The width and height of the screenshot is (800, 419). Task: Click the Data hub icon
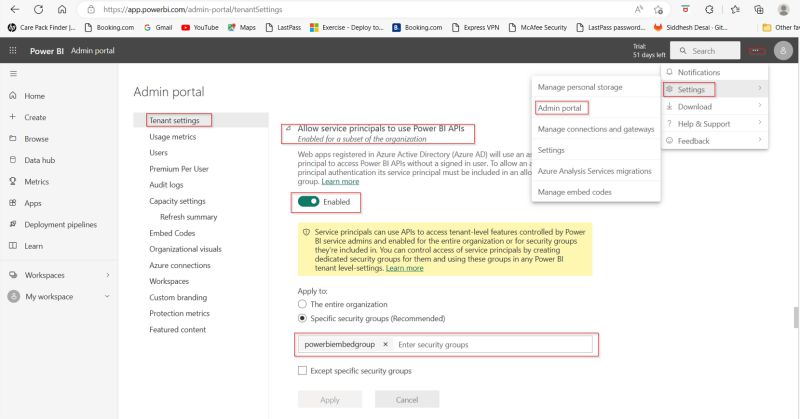coord(13,160)
